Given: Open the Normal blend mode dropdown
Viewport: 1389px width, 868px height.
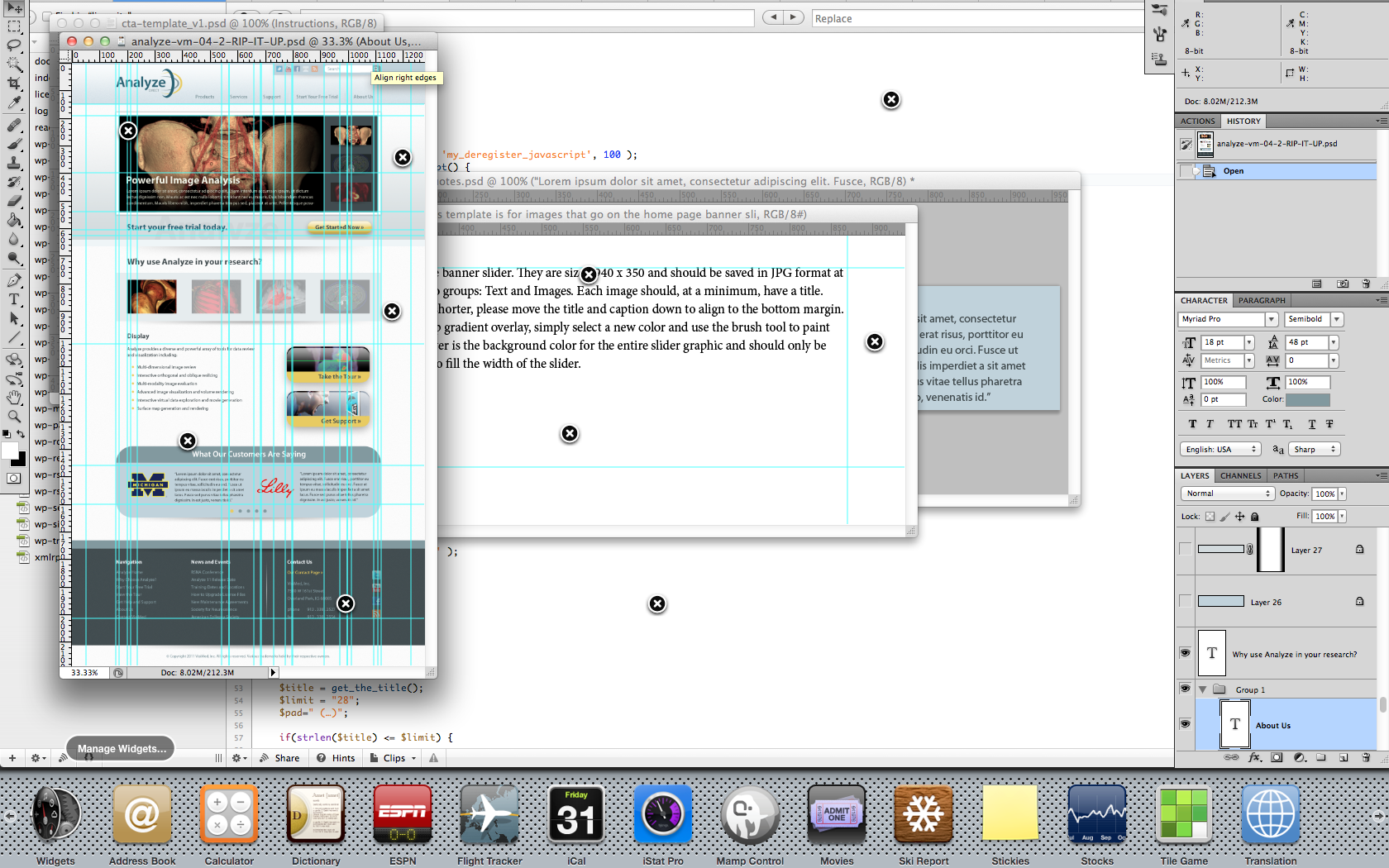Looking at the screenshot, I should (1227, 494).
